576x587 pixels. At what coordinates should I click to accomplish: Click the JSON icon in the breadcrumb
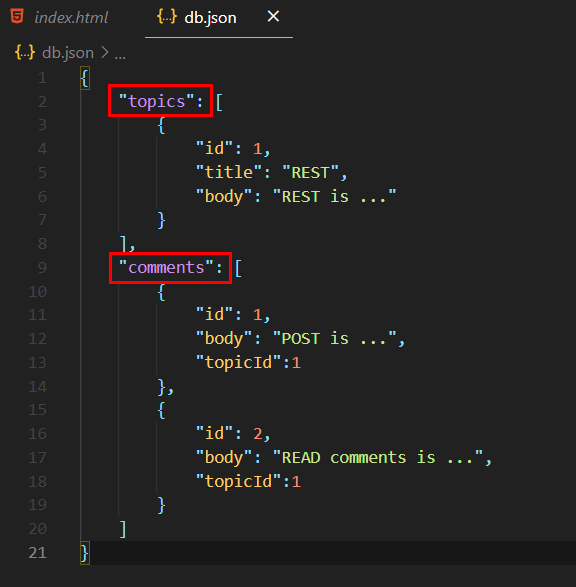click(x=25, y=52)
